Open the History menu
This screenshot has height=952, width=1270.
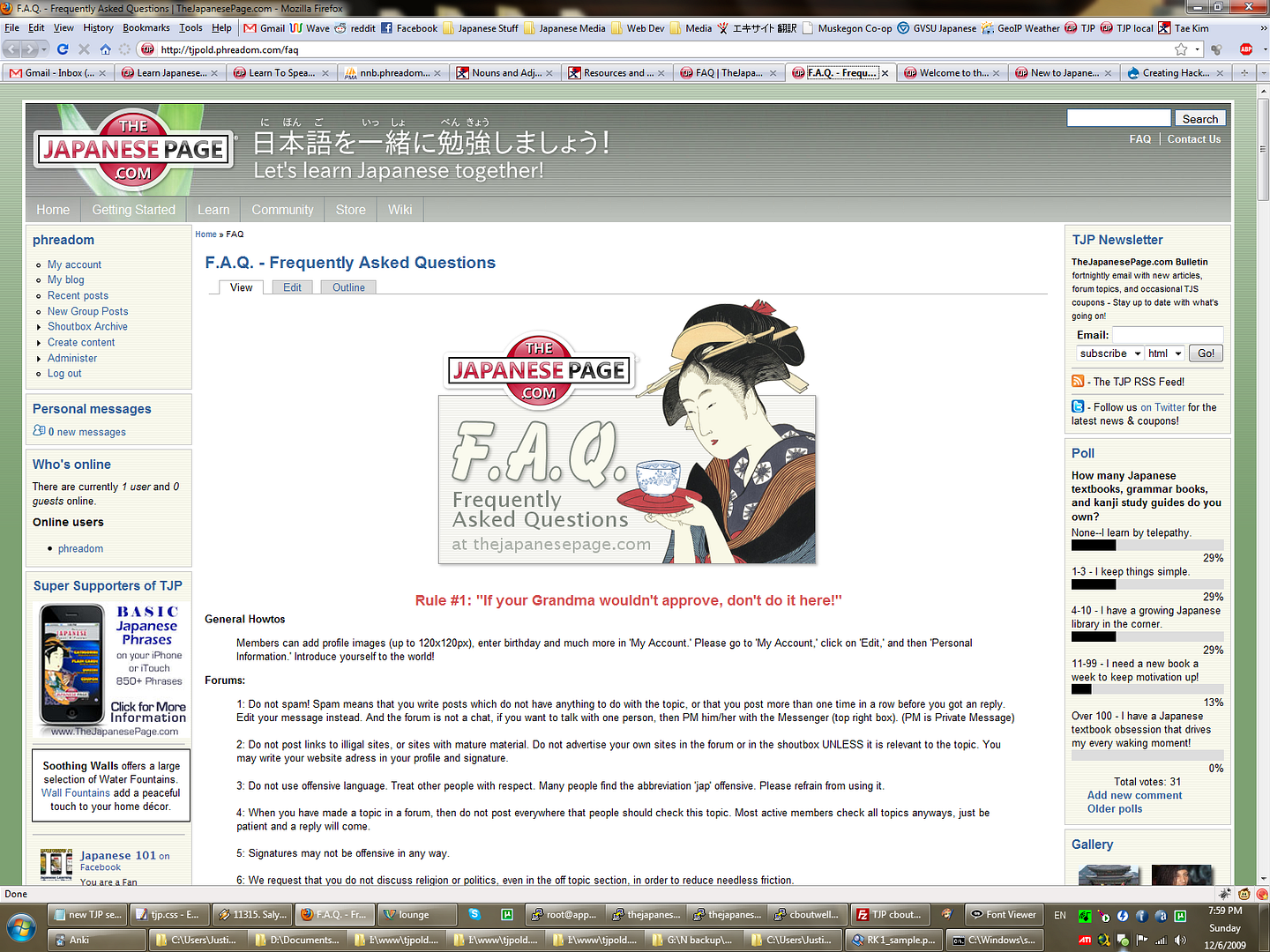click(98, 28)
